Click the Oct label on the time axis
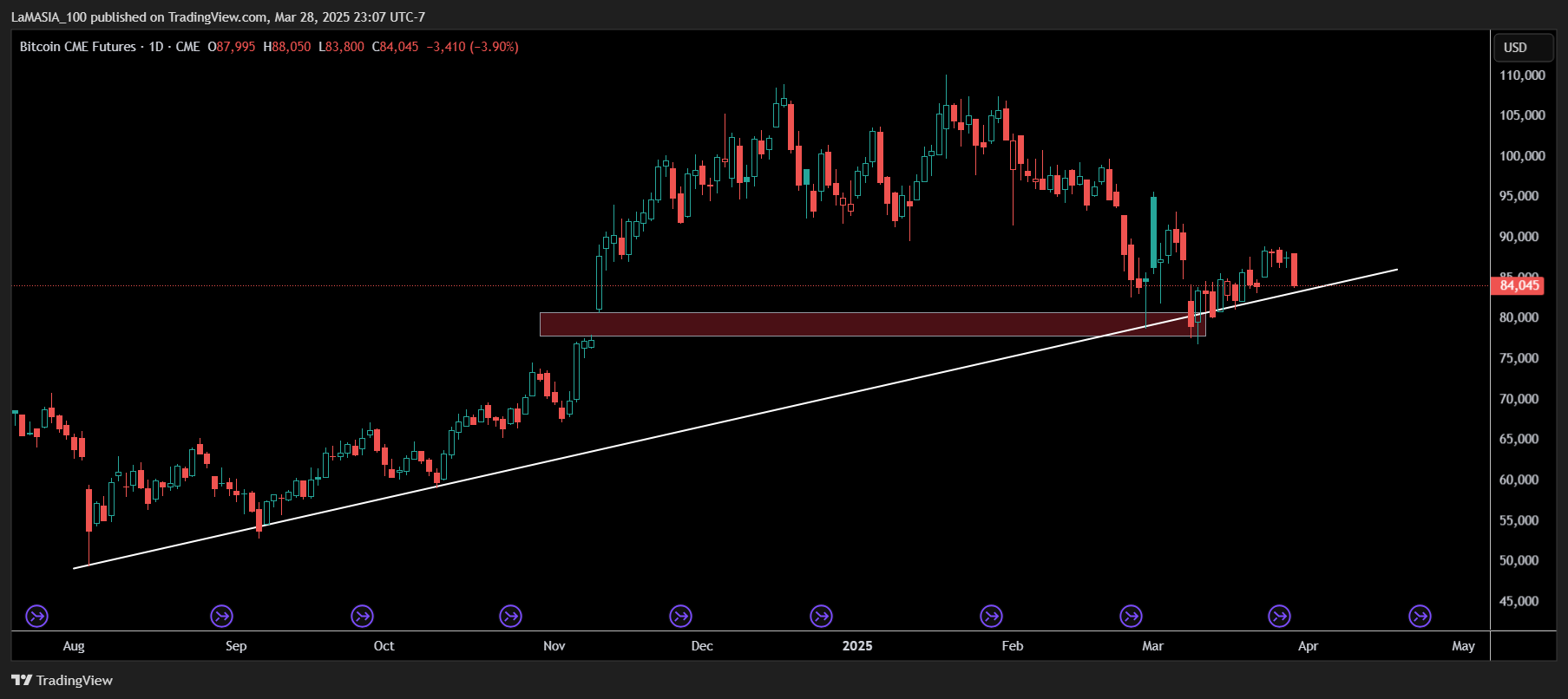This screenshot has height=699, width=1568. pos(384,646)
